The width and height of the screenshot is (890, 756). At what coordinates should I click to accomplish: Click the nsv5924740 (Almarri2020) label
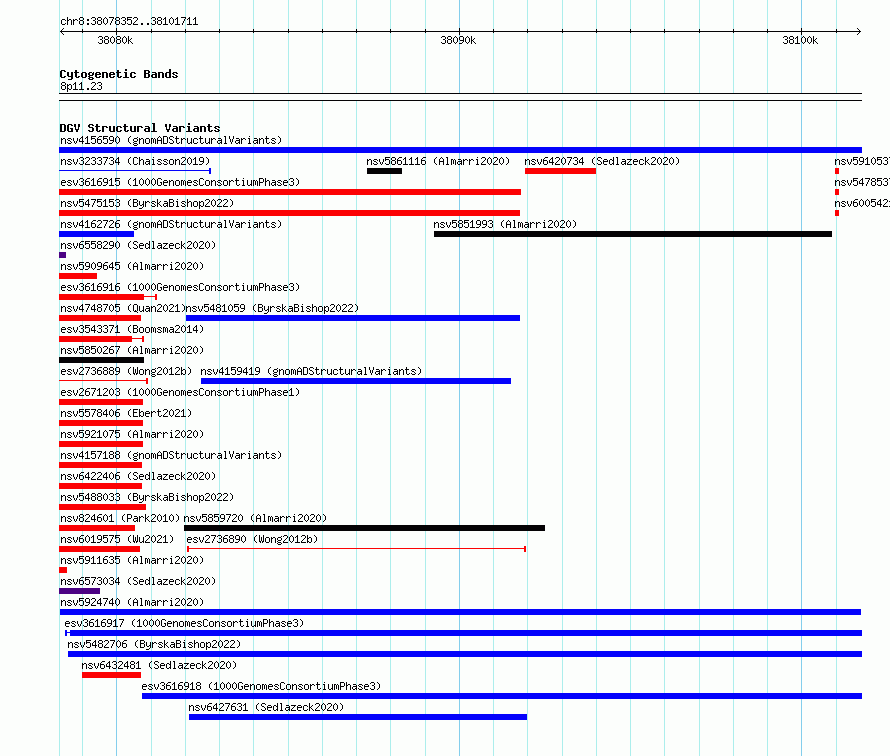(x=132, y=602)
